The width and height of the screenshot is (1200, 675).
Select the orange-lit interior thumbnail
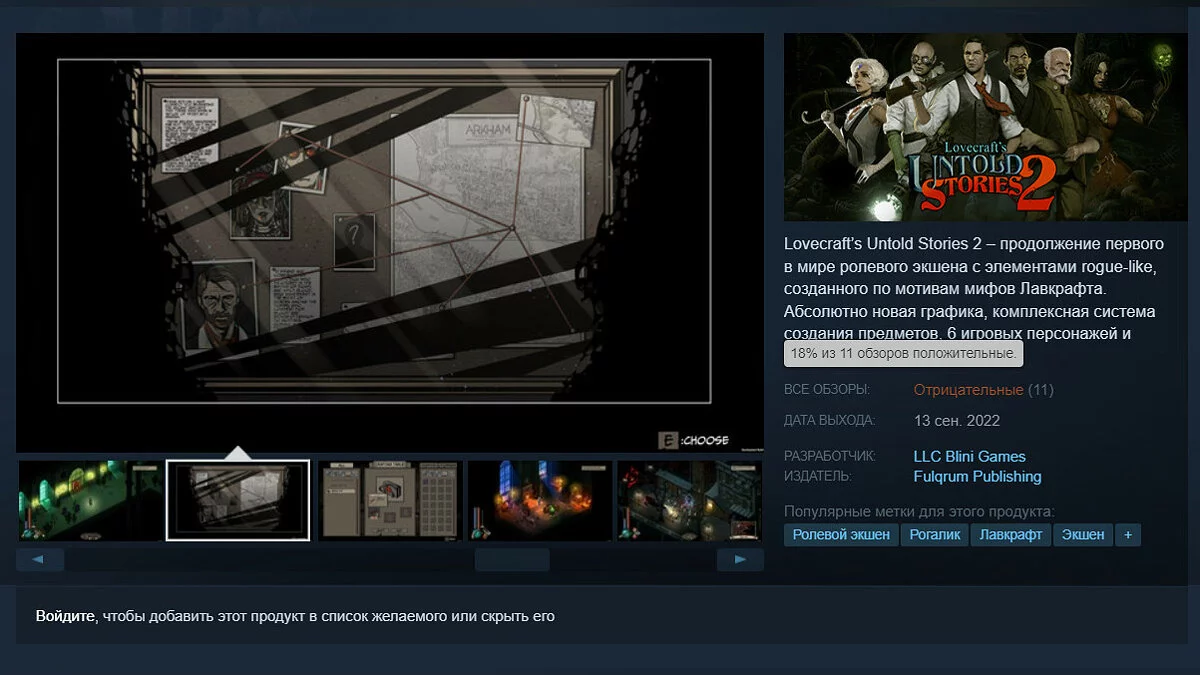(x=540, y=500)
